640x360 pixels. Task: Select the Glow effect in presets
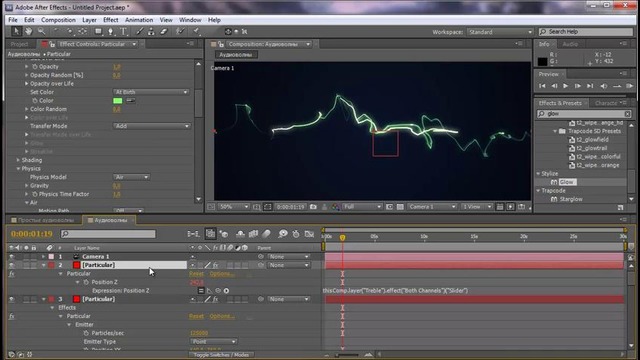tap(566, 182)
